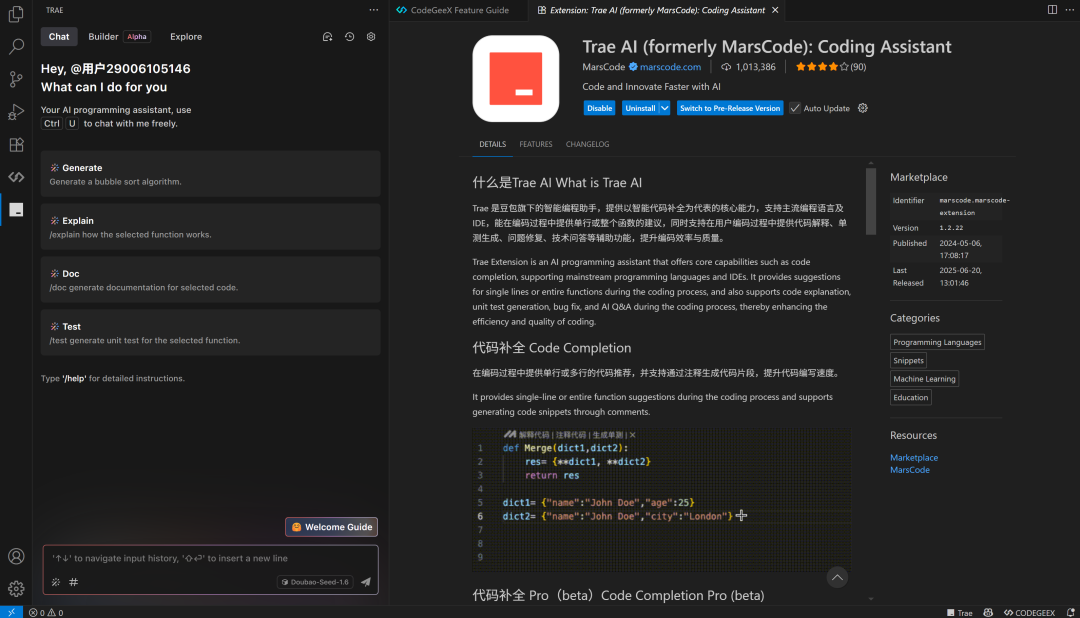Open the FEATURES tab
Viewport: 1080px width, 618px height.
click(x=535, y=144)
